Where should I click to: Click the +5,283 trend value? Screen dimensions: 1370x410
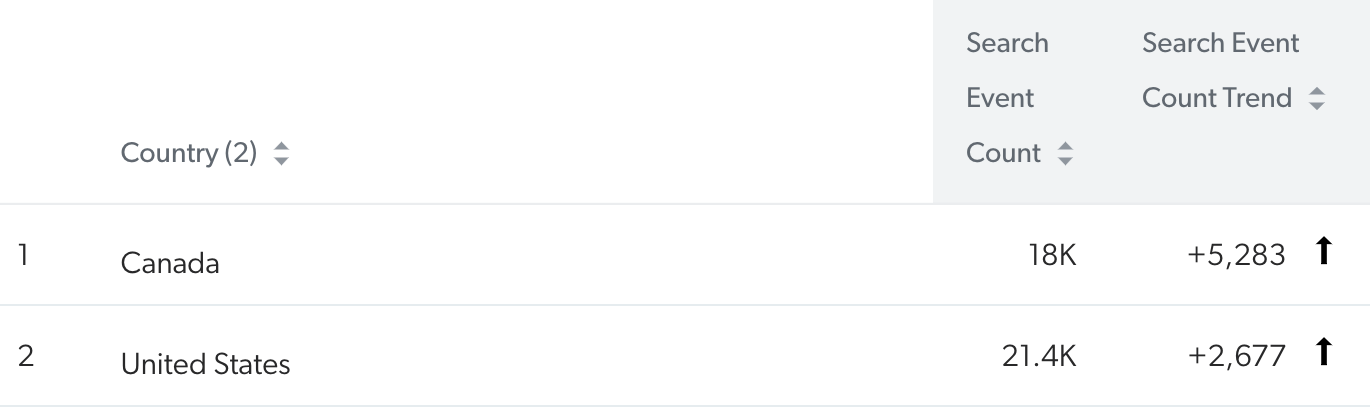click(1236, 255)
